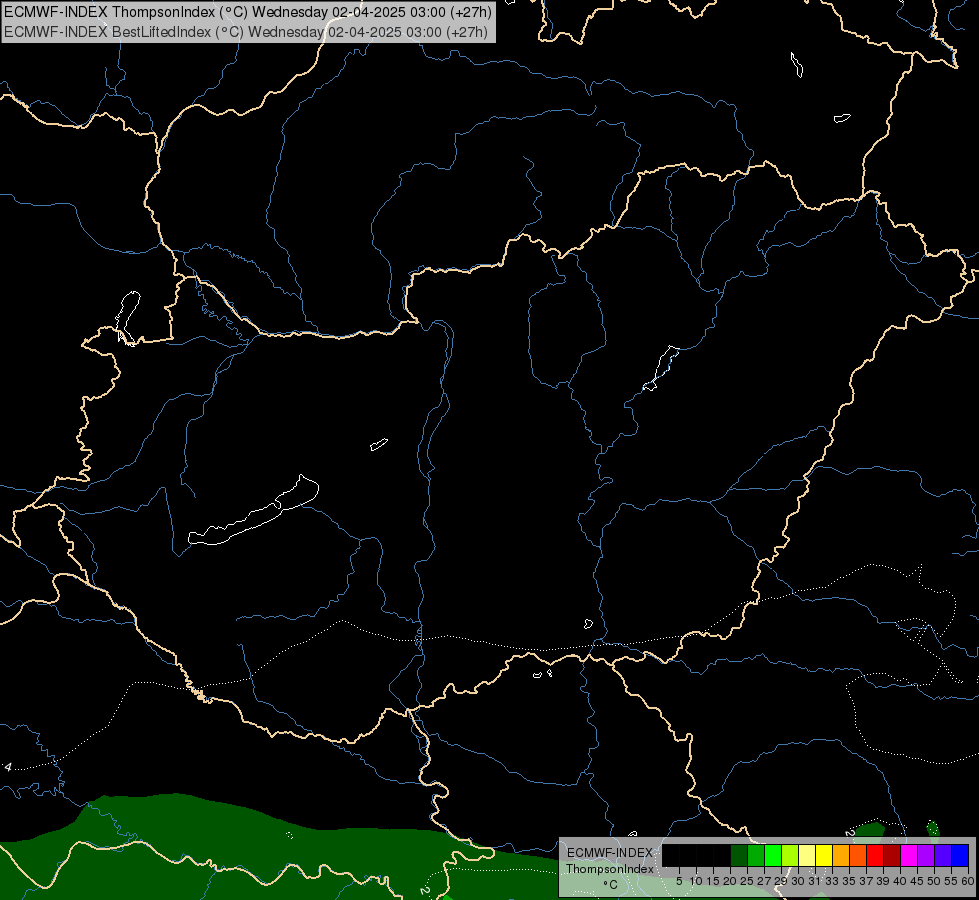979x900 pixels.
Task: Select the bright green 27–29 legend swatch
Action: [x=773, y=855]
